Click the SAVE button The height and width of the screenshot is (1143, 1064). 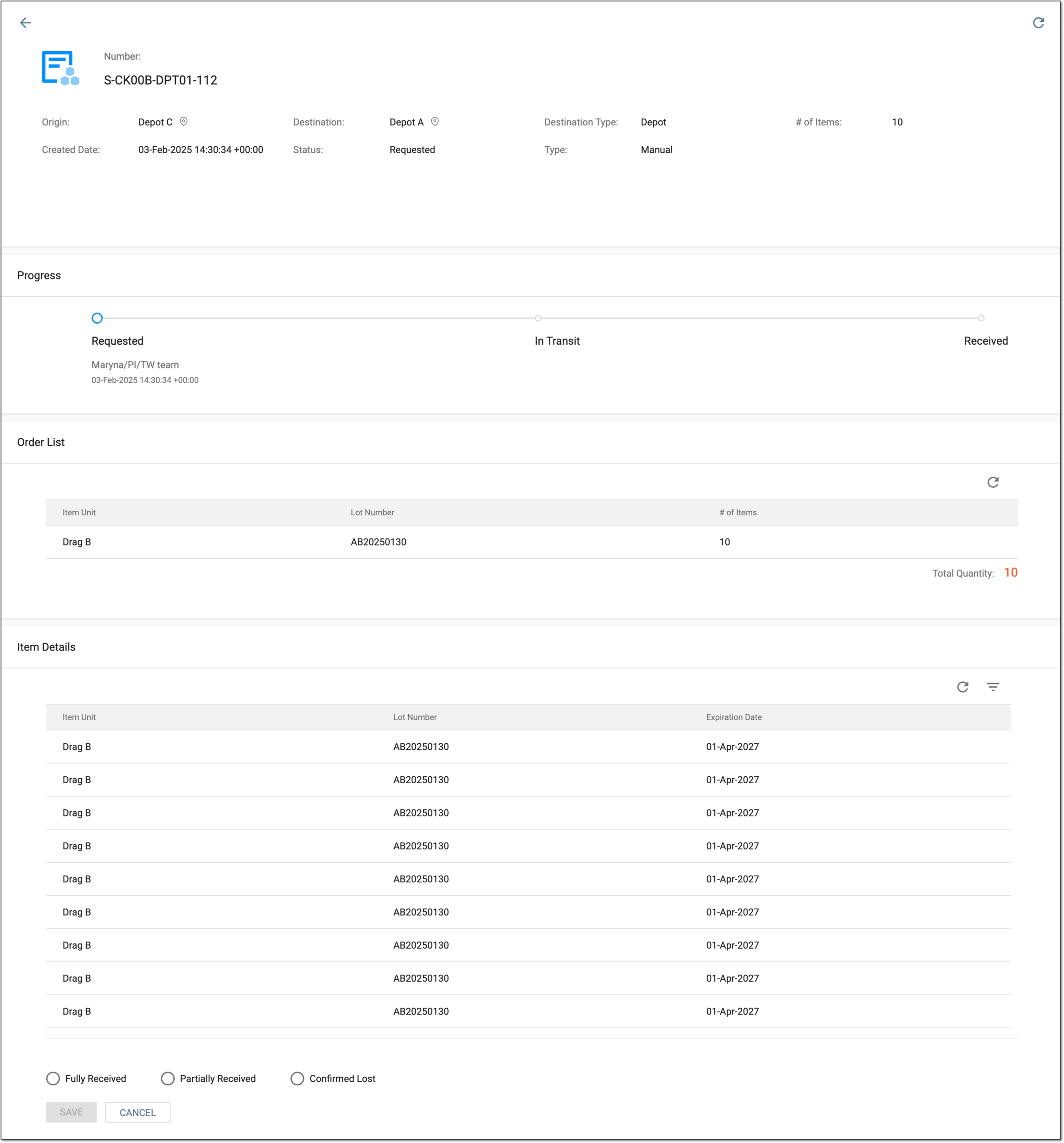[x=71, y=1112]
